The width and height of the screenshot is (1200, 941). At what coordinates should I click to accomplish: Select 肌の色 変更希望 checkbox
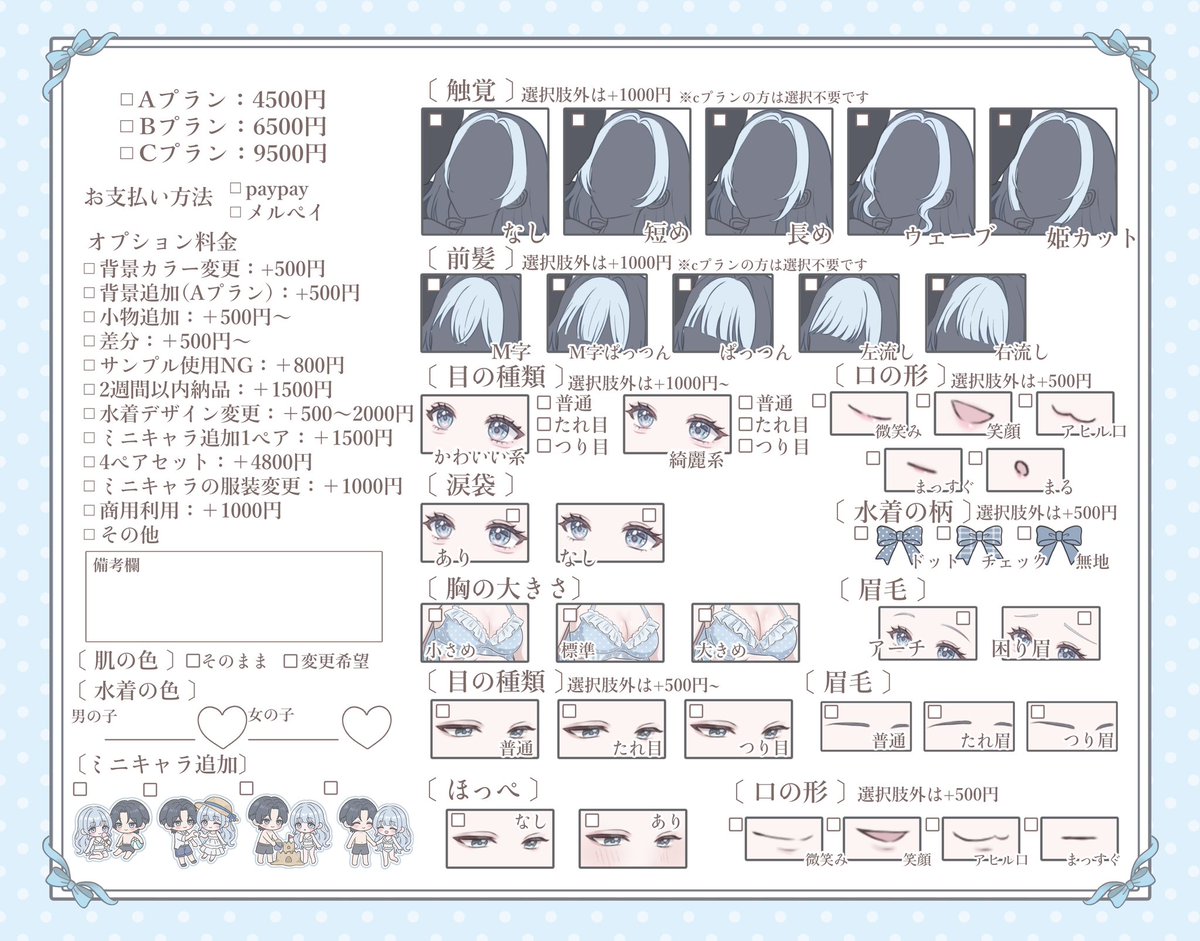pos(290,661)
